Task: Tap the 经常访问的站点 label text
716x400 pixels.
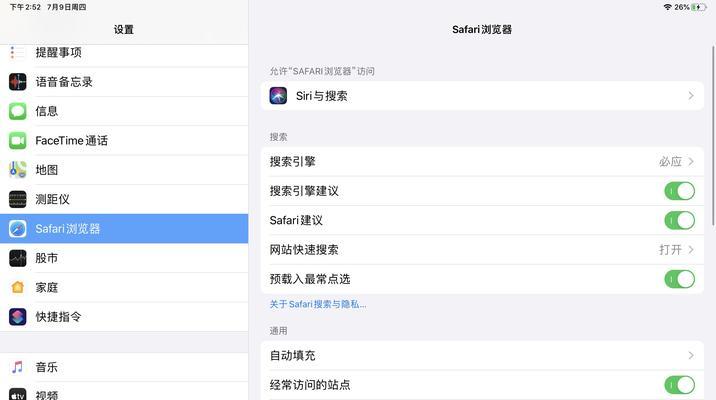Action: point(310,385)
